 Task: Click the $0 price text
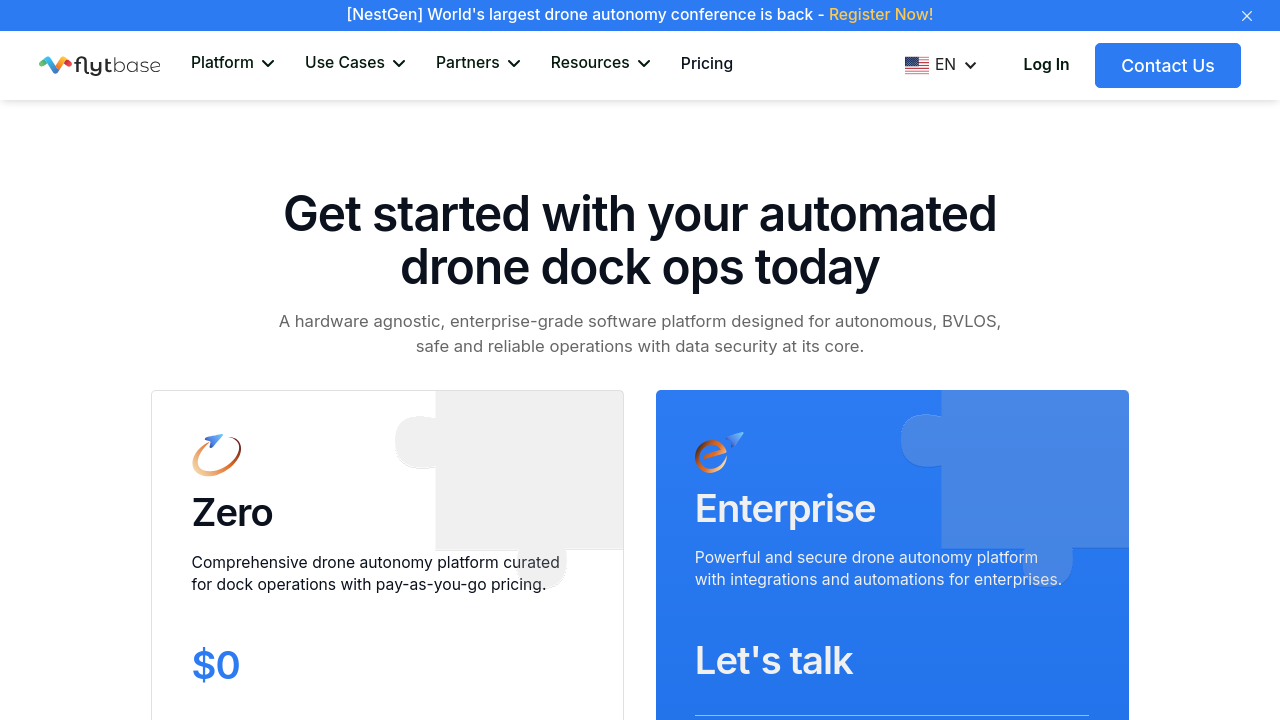click(x=216, y=665)
